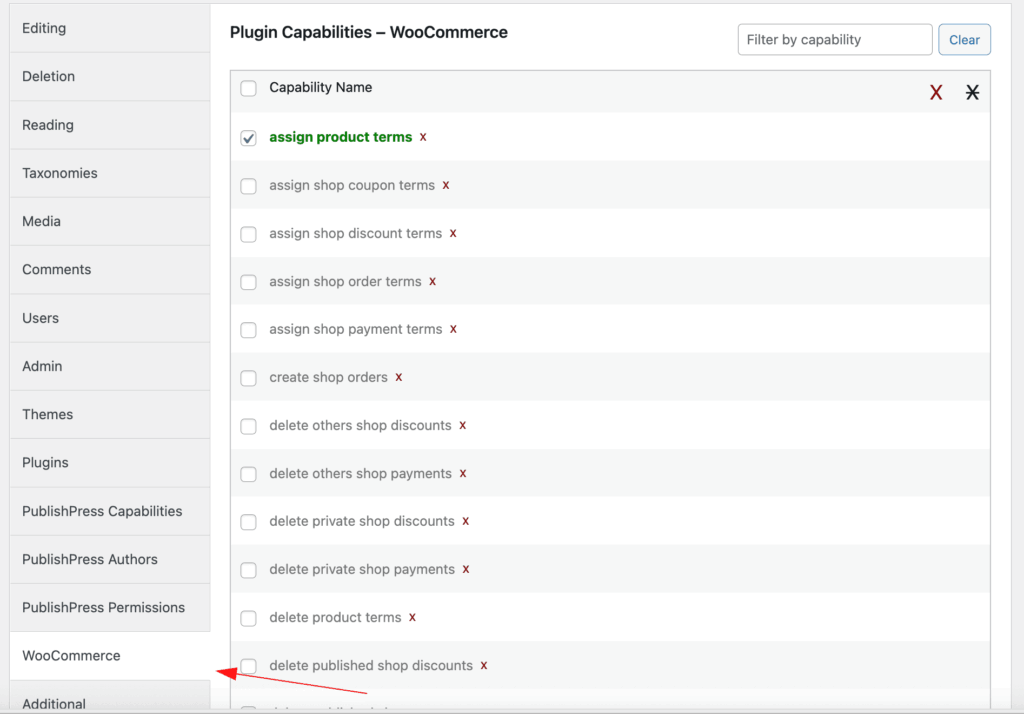Click red x beside assign shop discount terms

coord(453,233)
